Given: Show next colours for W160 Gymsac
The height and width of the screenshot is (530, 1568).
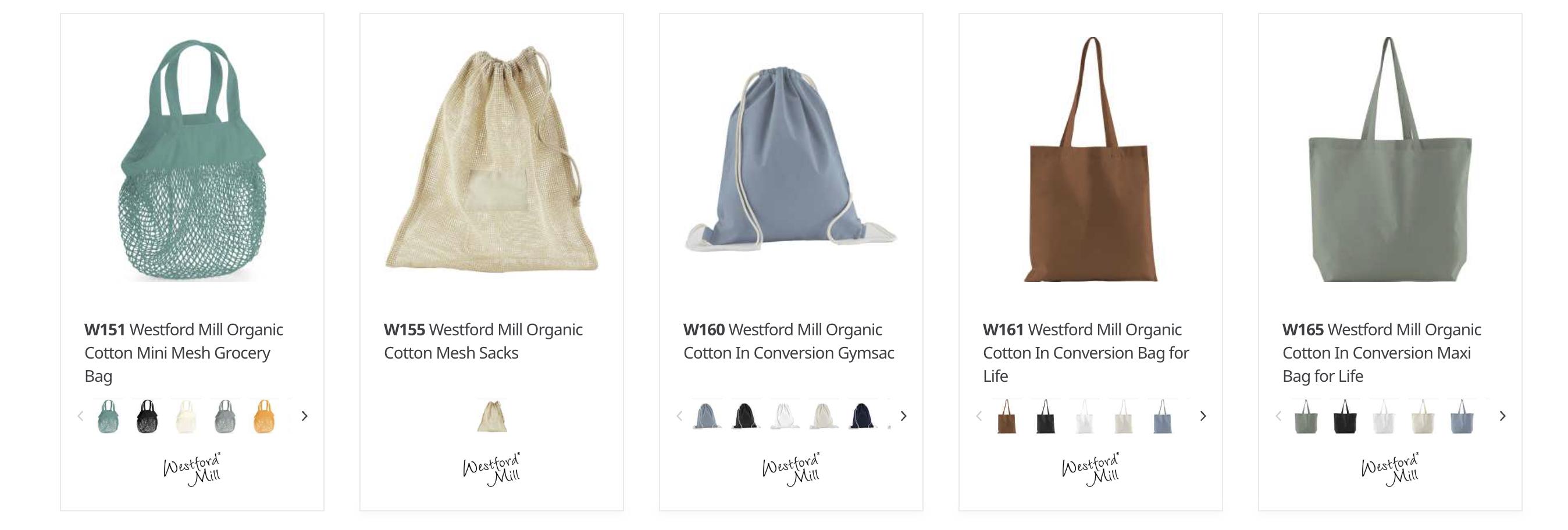Looking at the screenshot, I should point(903,416).
